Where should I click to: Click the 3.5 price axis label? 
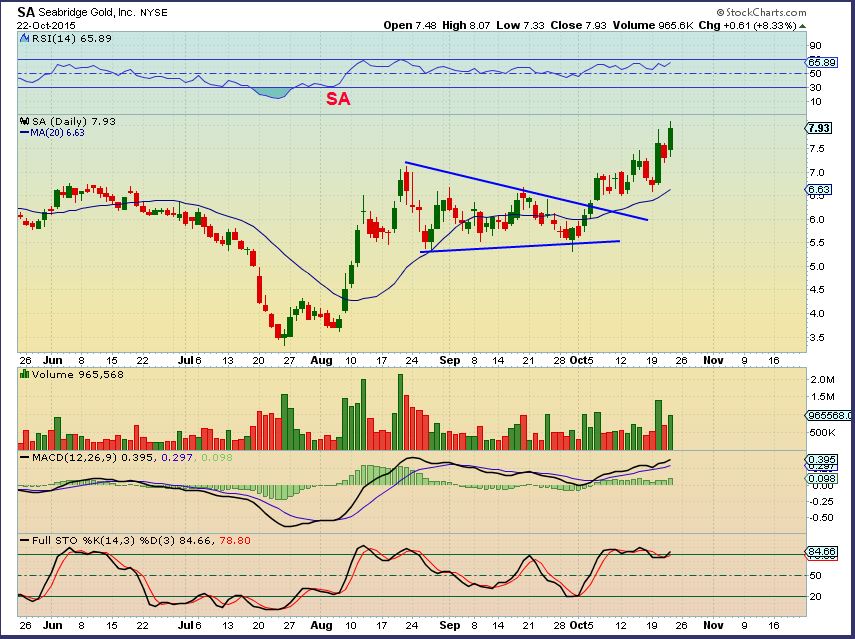click(x=817, y=337)
